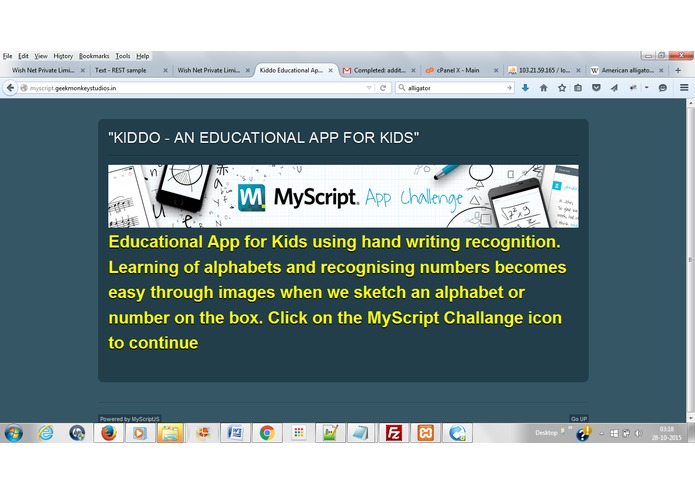
Task: Open the help question mark tray icon
Action: click(x=583, y=434)
